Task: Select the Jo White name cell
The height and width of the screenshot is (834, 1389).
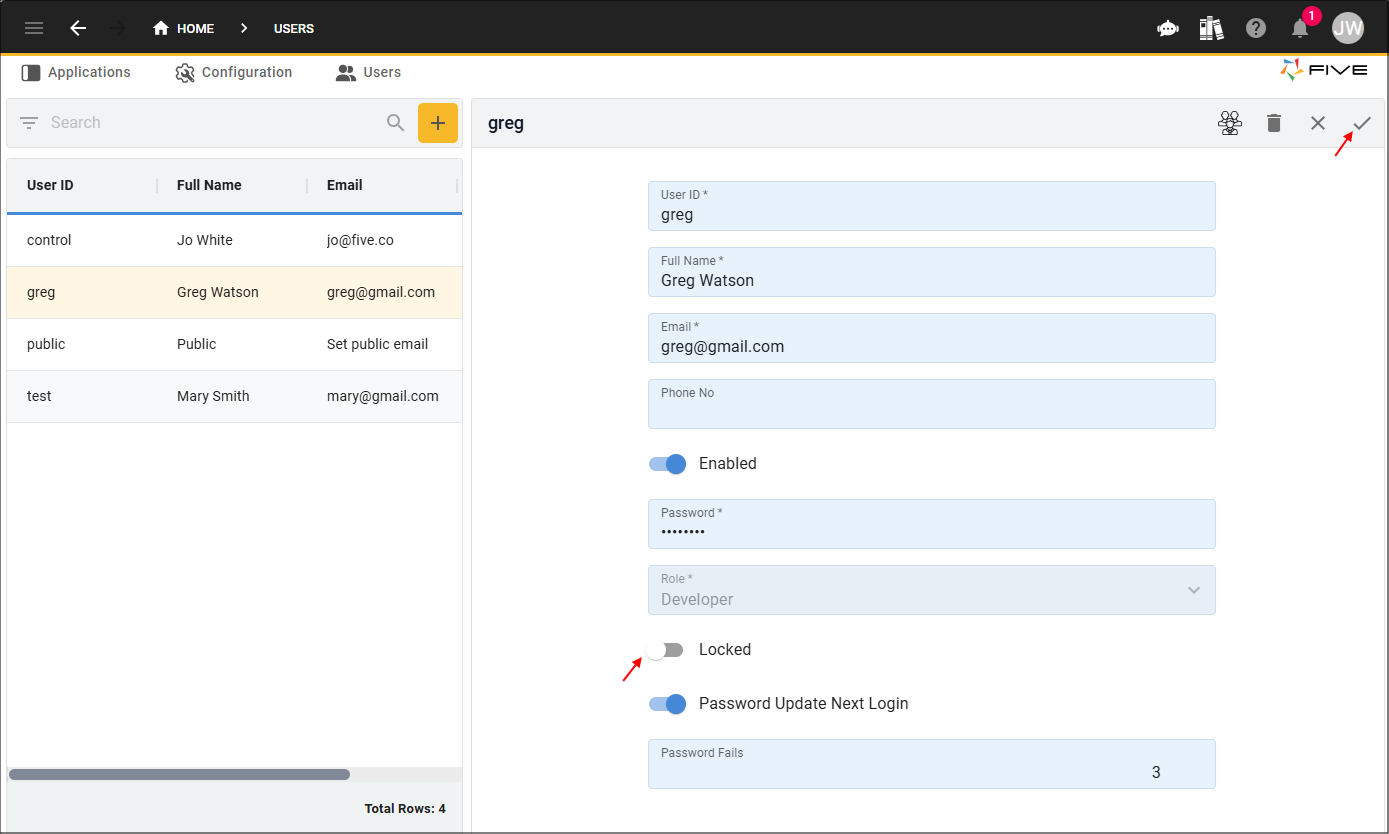Action: [205, 240]
